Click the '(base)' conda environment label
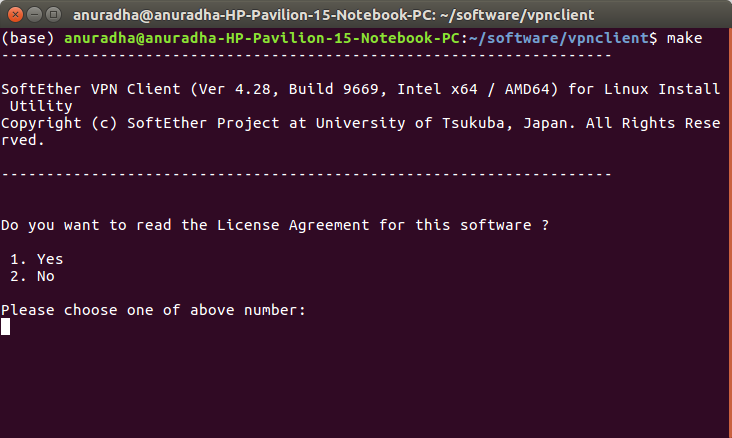 point(28,38)
